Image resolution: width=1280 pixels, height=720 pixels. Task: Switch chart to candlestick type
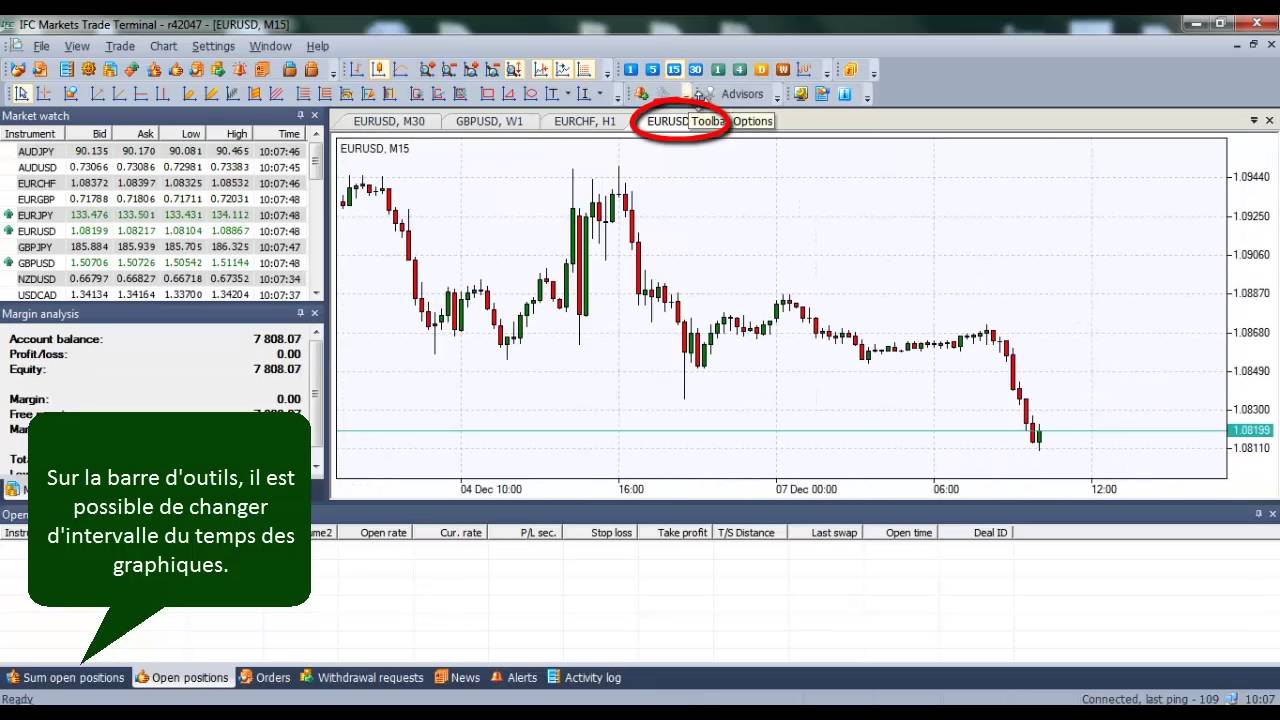[x=378, y=70]
